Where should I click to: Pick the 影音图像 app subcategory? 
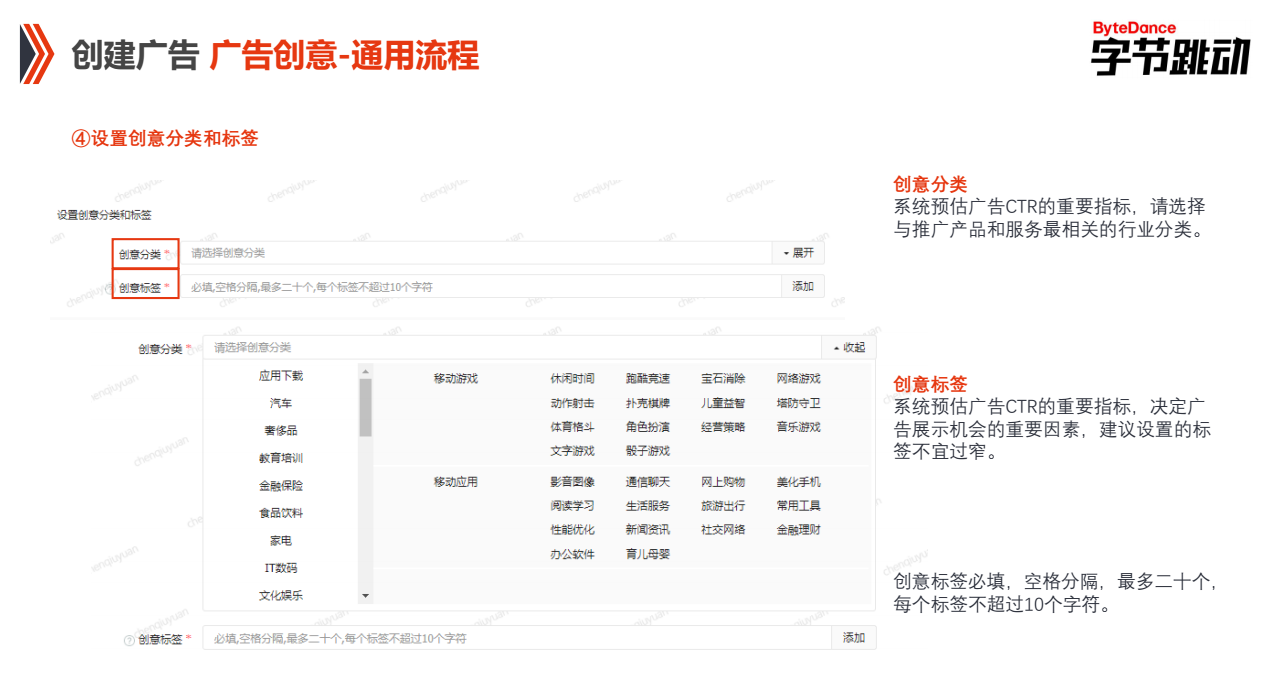click(572, 482)
